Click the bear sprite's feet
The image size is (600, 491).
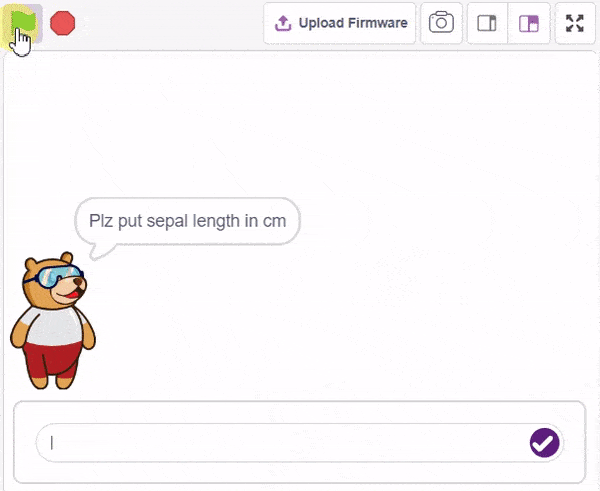point(52,381)
